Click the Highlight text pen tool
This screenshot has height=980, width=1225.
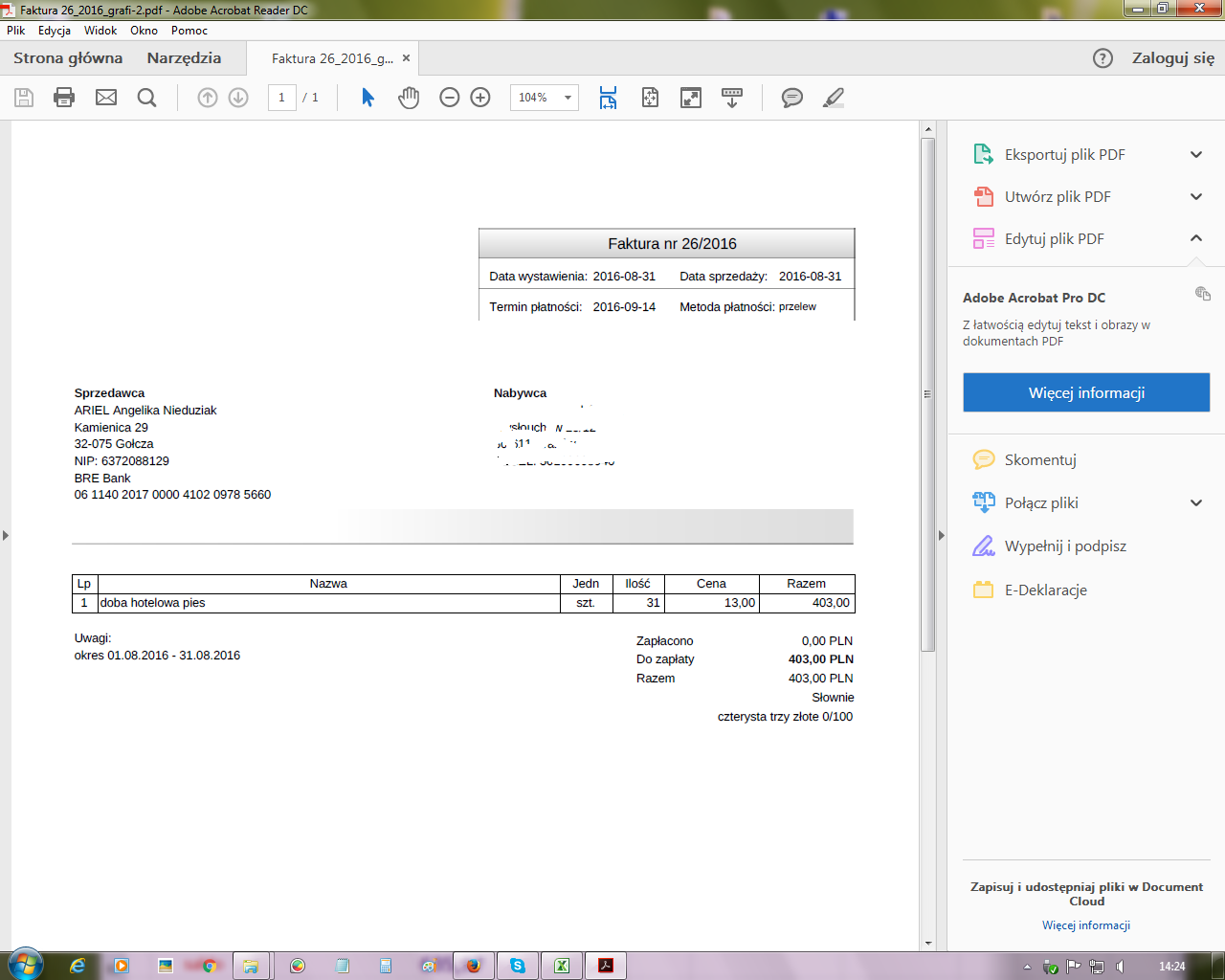(x=834, y=98)
